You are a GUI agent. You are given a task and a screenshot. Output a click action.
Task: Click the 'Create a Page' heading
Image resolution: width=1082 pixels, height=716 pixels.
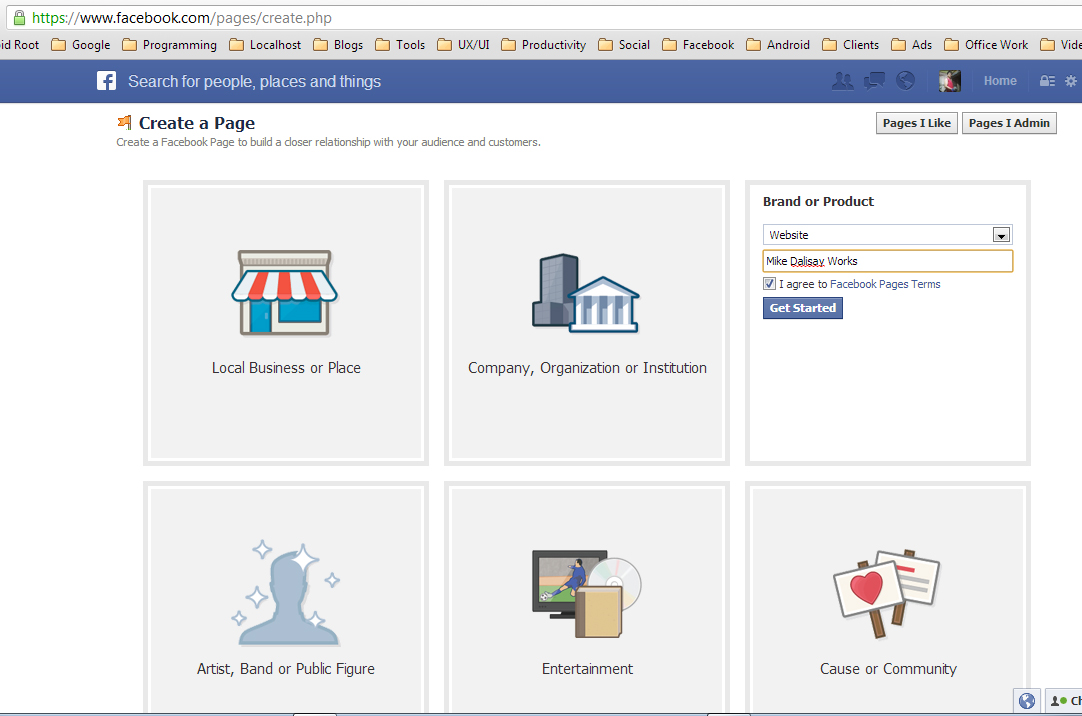tap(197, 123)
